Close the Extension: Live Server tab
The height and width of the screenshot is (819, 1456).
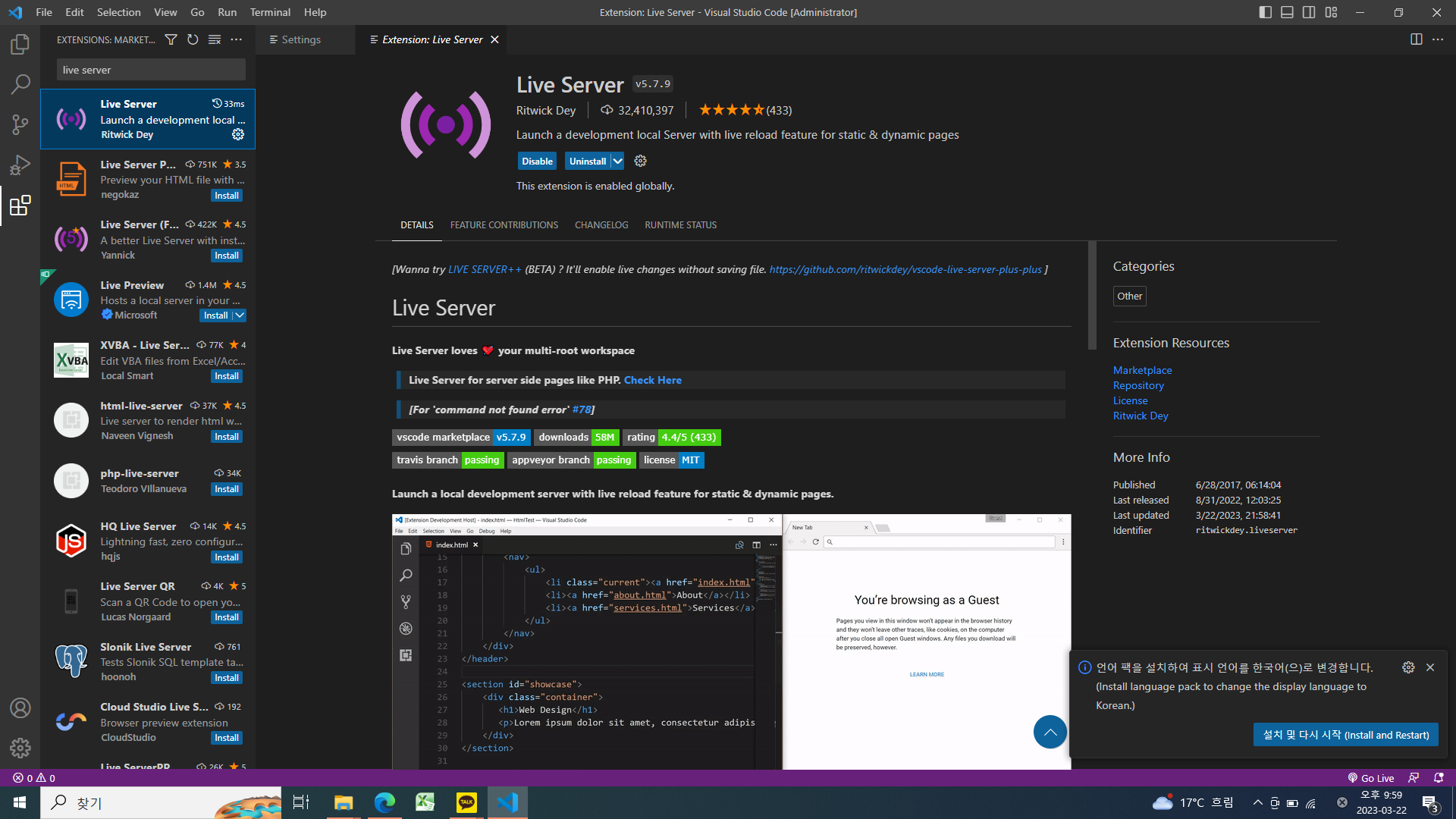pyautogui.click(x=494, y=39)
